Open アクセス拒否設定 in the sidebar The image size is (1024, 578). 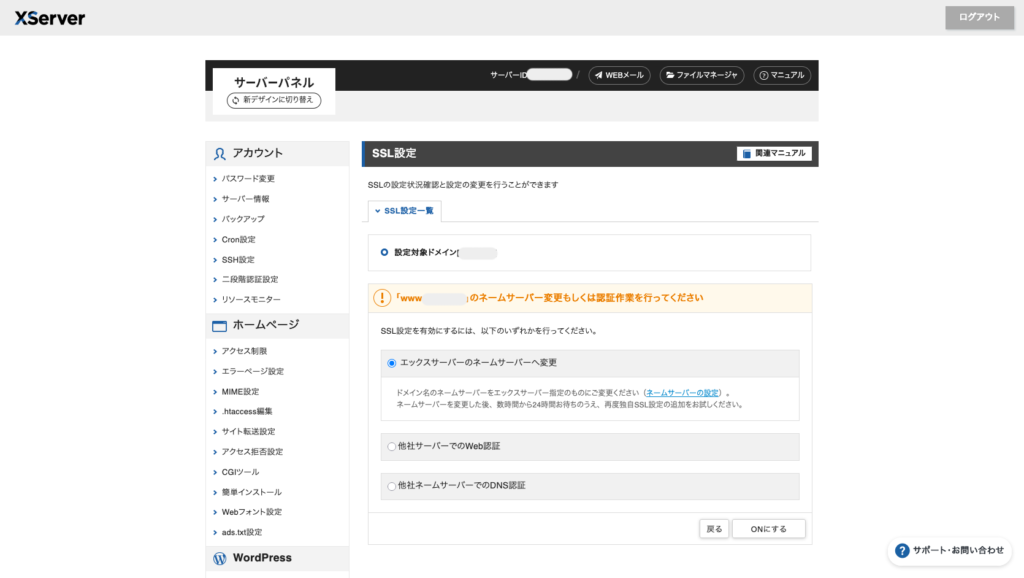pos(252,452)
